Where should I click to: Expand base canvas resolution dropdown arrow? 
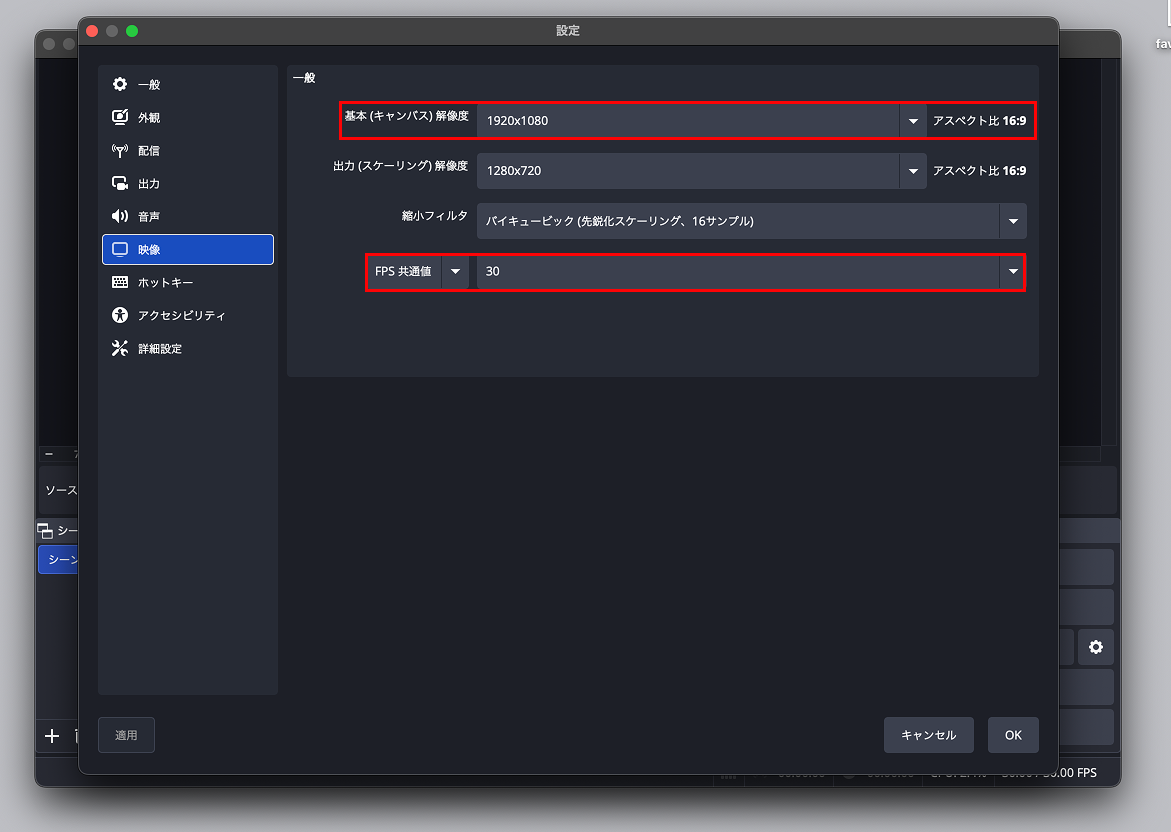[x=912, y=121]
